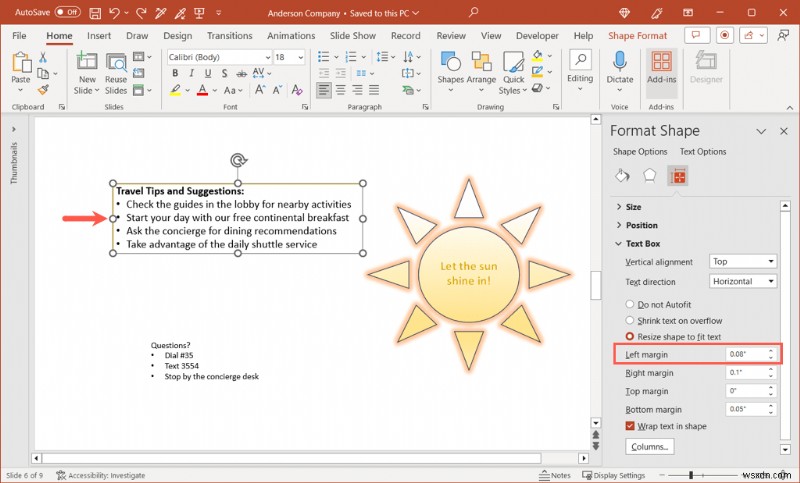
Task: Center align text in Paragraph group
Action: (x=340, y=90)
